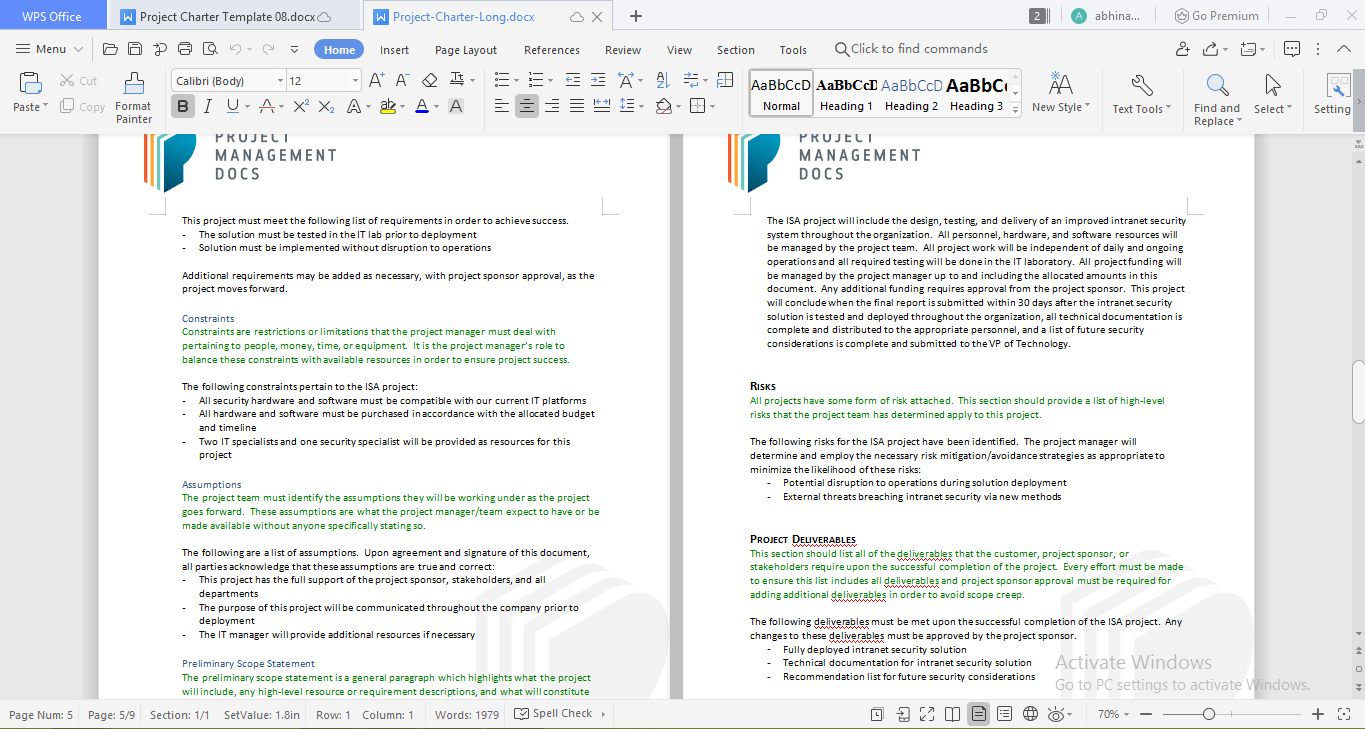Open the Text Tools wrench icon
Image resolution: width=1365 pixels, height=729 pixels.
[x=1141, y=85]
